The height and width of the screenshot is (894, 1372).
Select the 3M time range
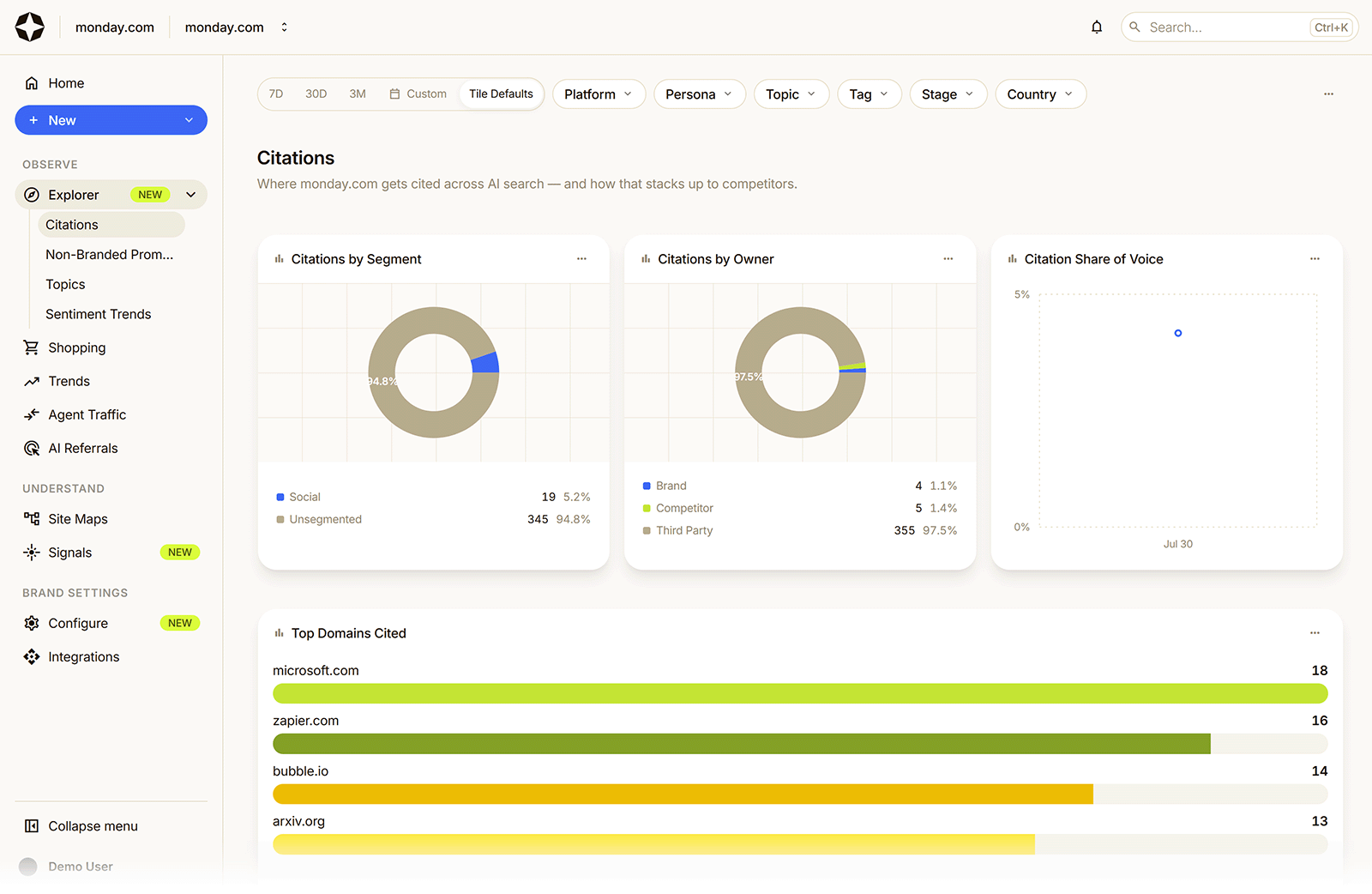click(x=358, y=94)
